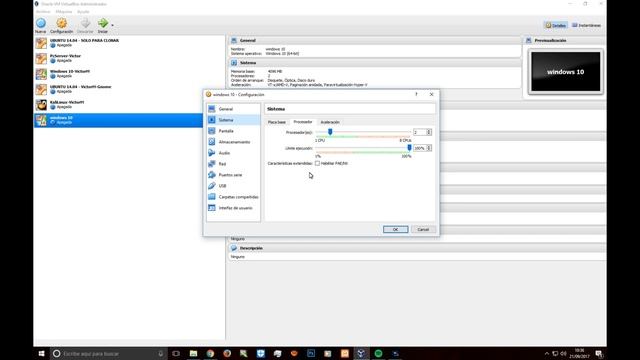
Task: Click the Previsualización panel header
Action: pyautogui.click(x=564, y=40)
